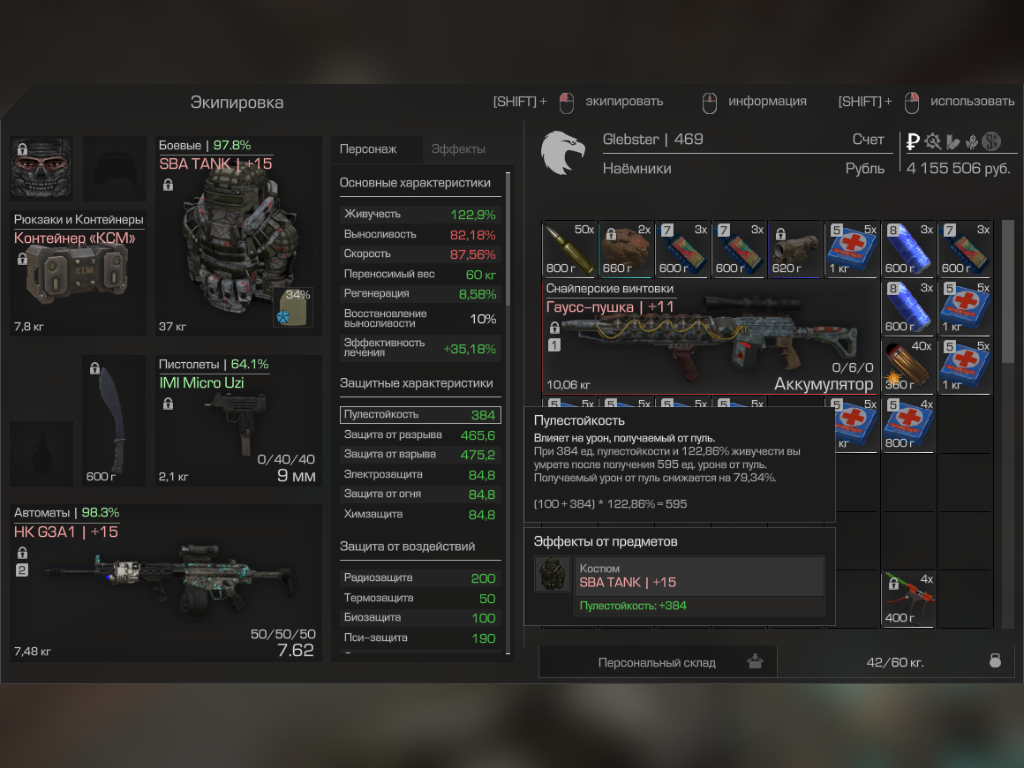Click the 4 155 506 руб. balance
Viewport: 1024px width, 768px height.
click(x=958, y=168)
